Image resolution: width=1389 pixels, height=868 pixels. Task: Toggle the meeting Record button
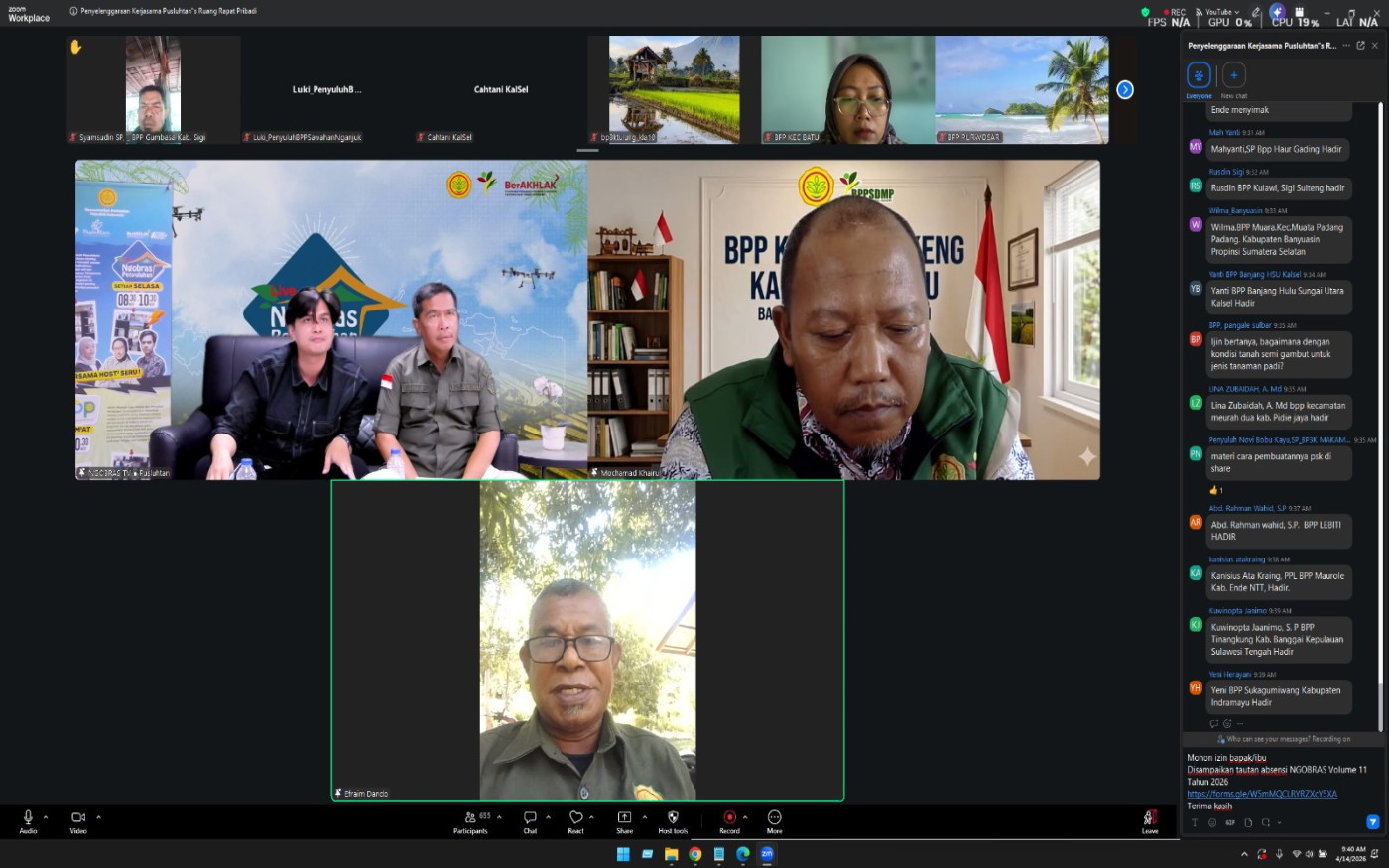(729, 818)
